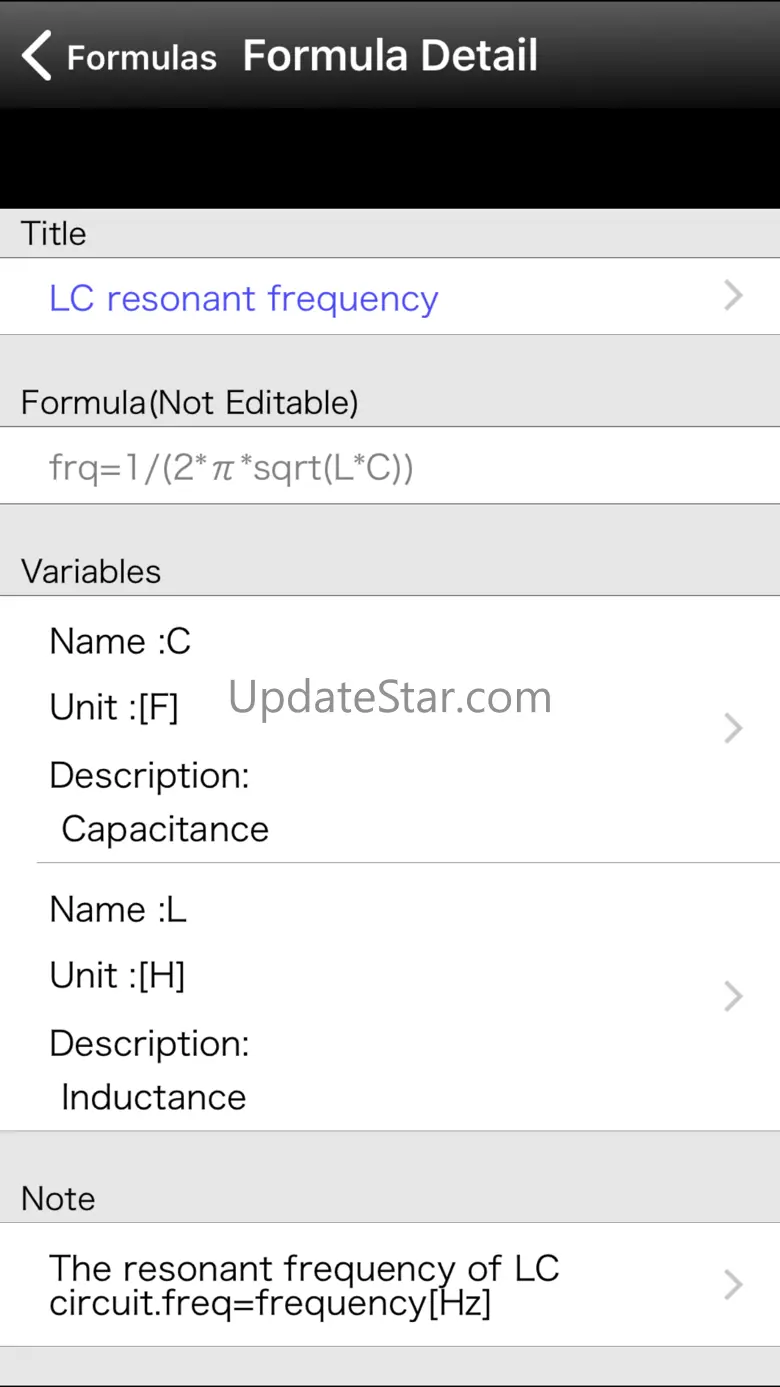Tap the Unit :[F] line
The width and height of the screenshot is (780, 1387).
click(x=114, y=707)
